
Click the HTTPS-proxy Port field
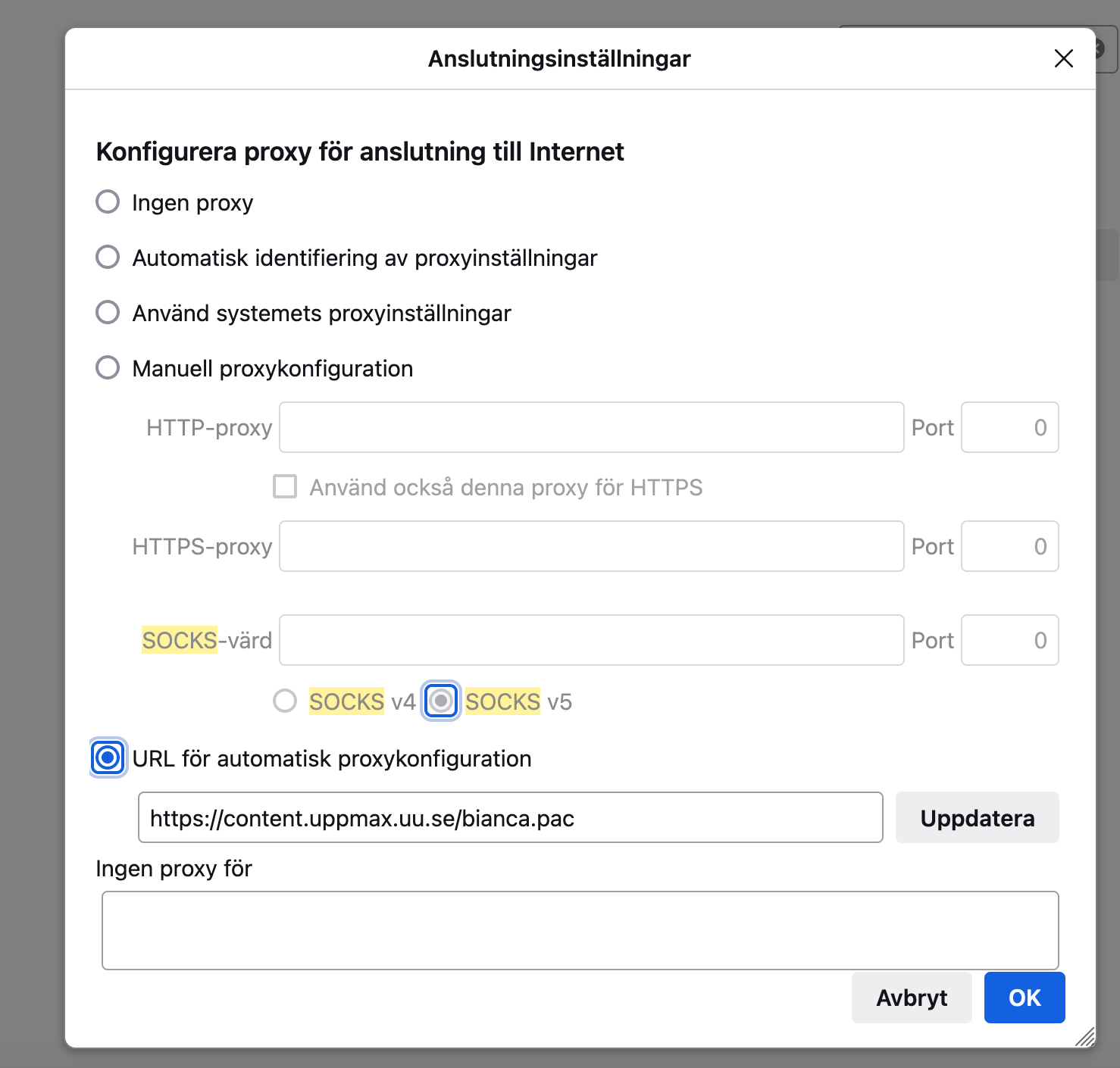[1010, 546]
